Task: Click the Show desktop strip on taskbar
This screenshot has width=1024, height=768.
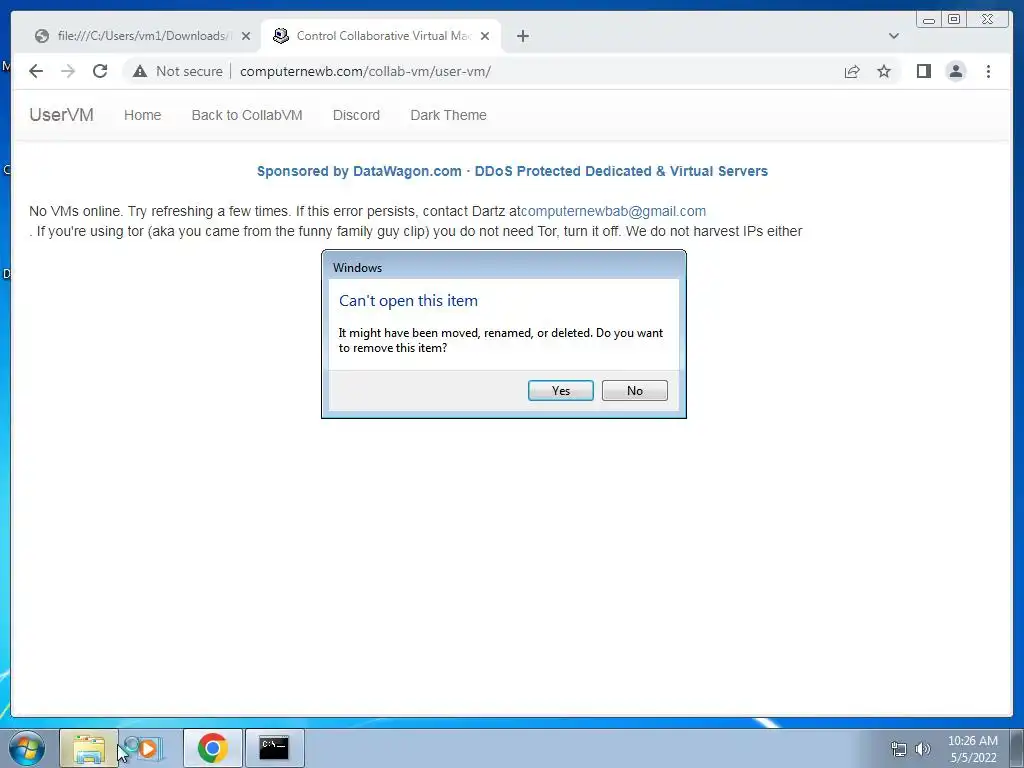Action: pyautogui.click(x=1018, y=748)
